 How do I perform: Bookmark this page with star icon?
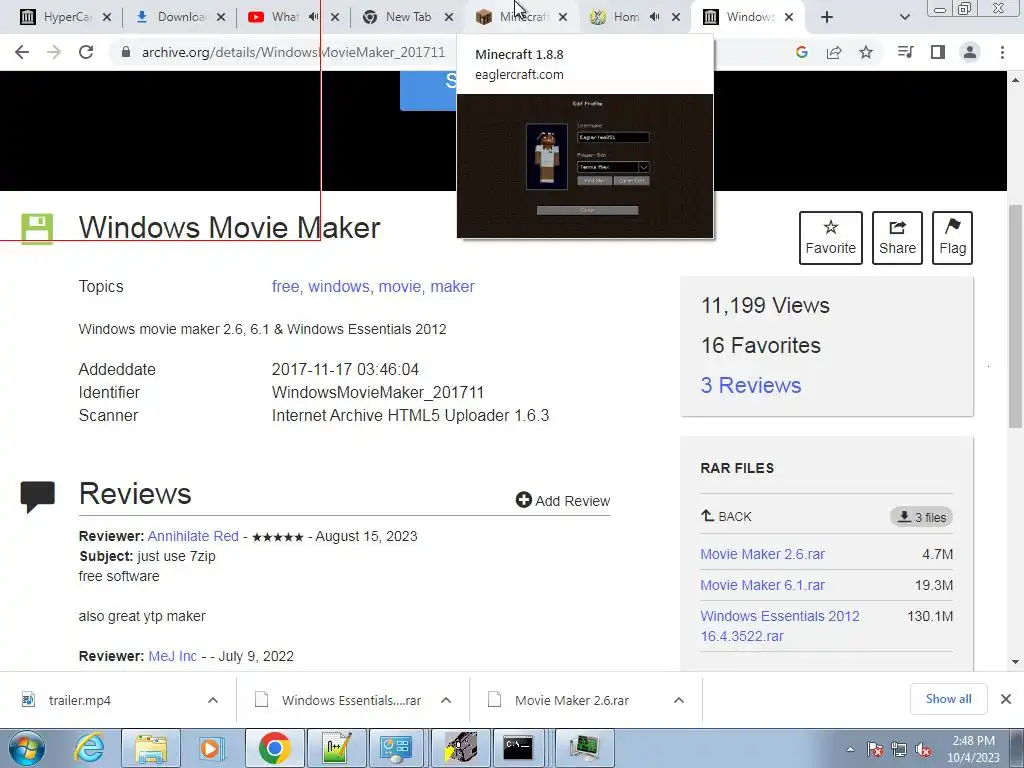tap(866, 52)
